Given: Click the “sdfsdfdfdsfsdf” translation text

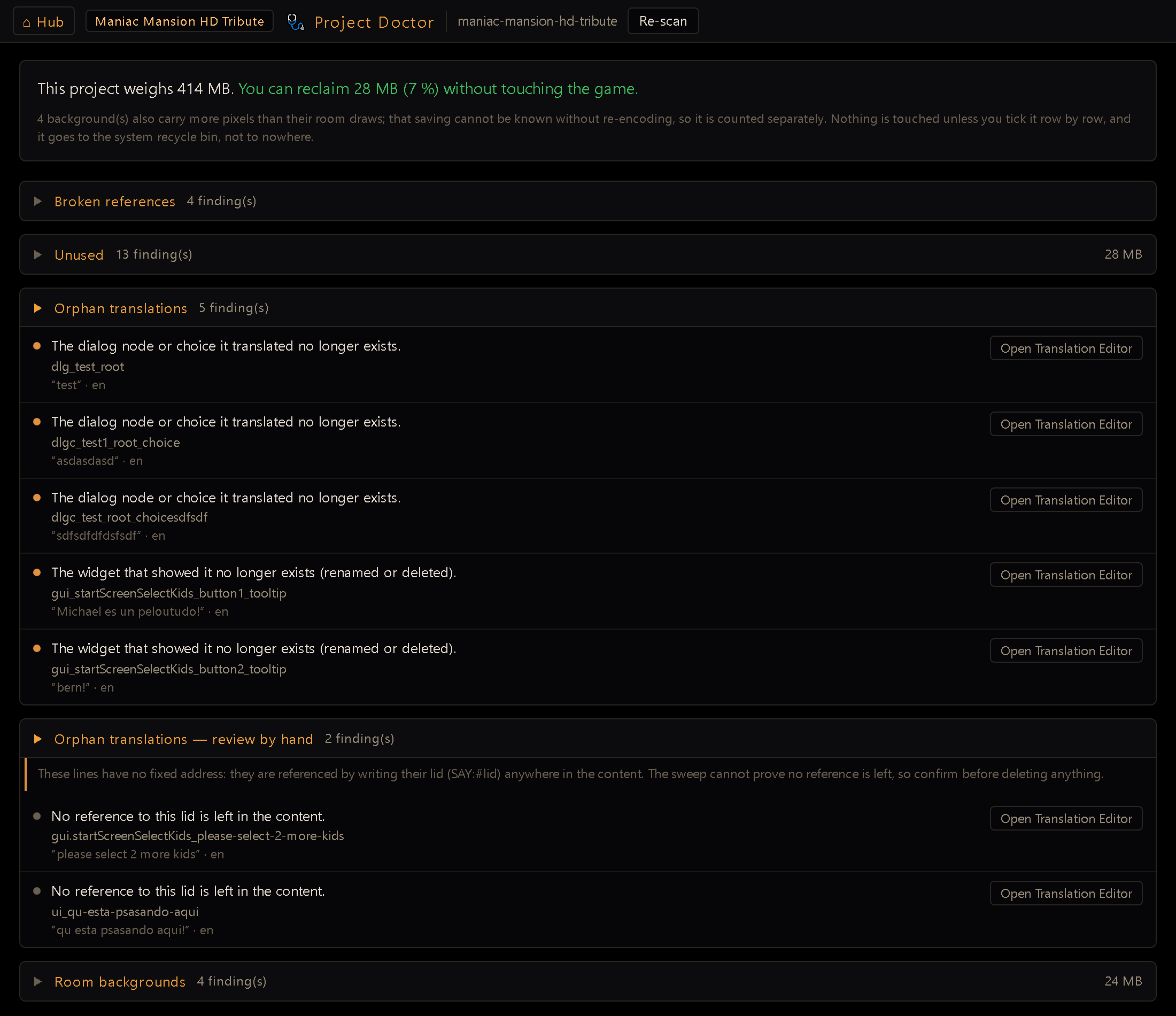Looking at the screenshot, I should point(96,536).
